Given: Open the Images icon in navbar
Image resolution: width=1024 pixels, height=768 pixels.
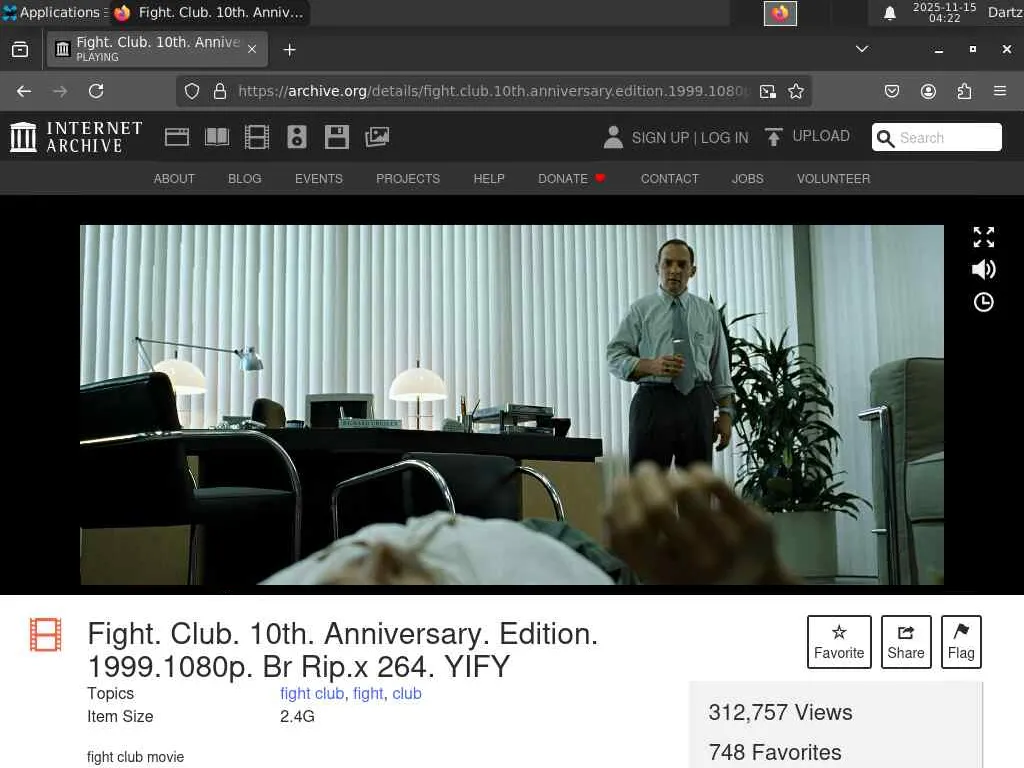Looking at the screenshot, I should (377, 137).
